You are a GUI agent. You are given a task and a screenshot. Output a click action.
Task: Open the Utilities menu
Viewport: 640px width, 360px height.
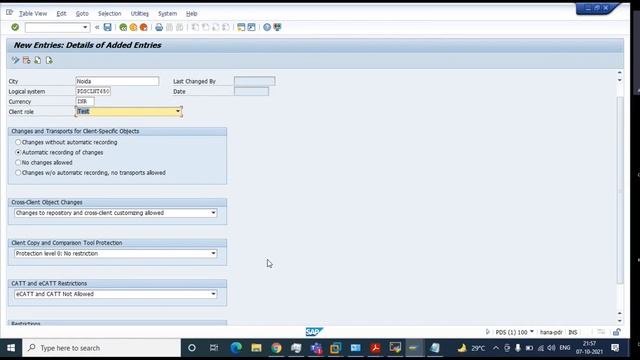140,13
